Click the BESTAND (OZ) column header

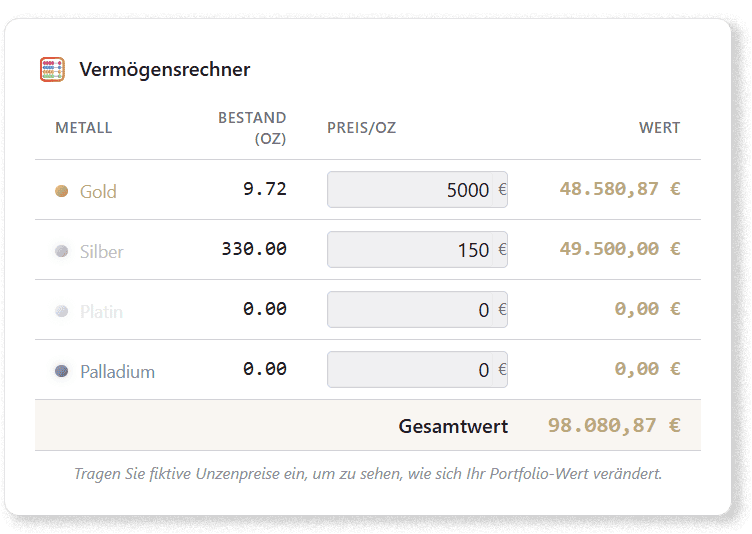tap(252, 128)
